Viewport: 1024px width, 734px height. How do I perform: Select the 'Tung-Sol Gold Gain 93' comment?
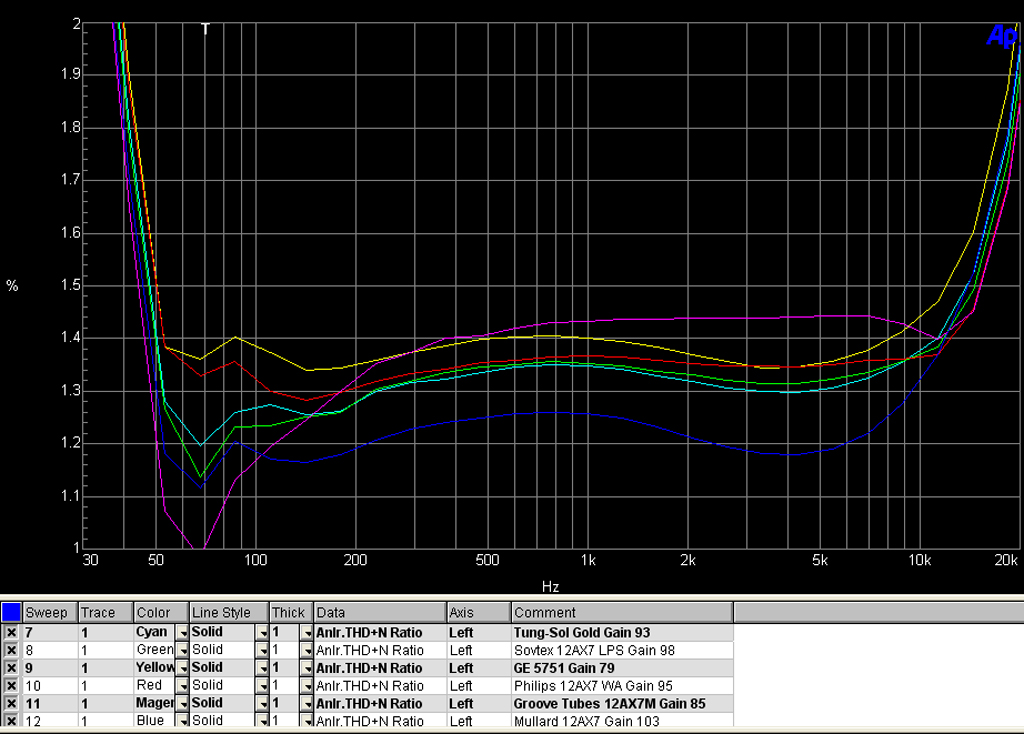pyautogui.click(x=582, y=632)
